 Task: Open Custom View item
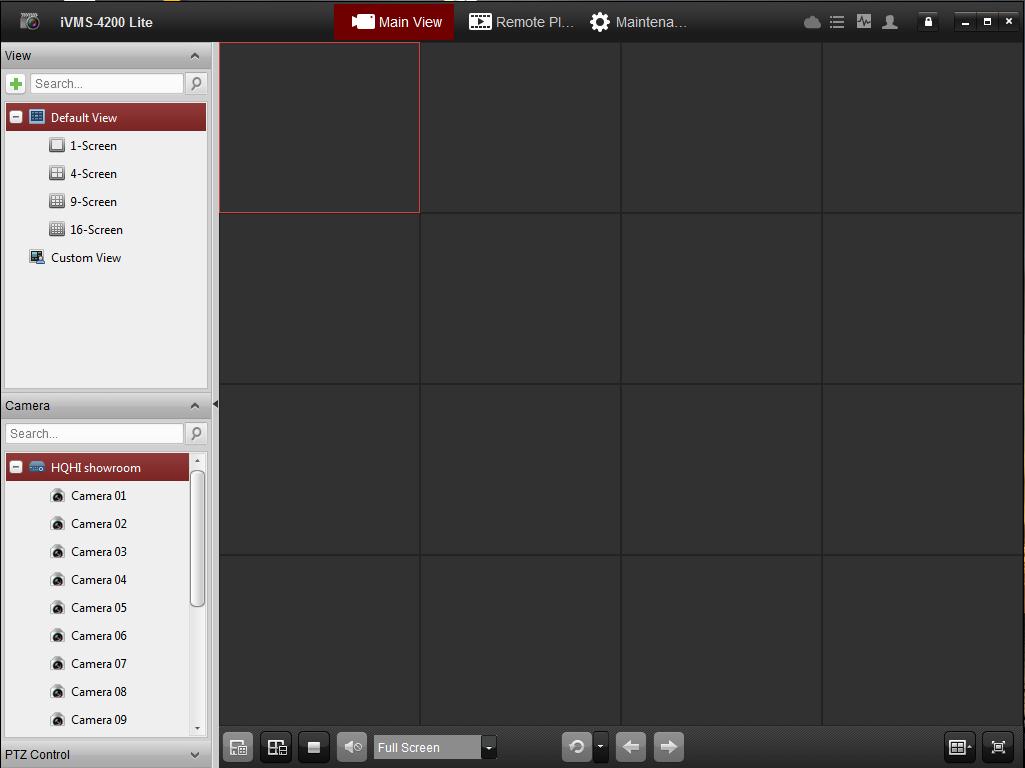86,258
